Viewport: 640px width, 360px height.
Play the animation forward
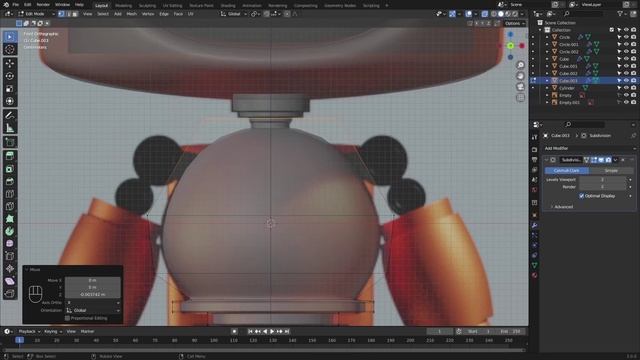pos(272,331)
